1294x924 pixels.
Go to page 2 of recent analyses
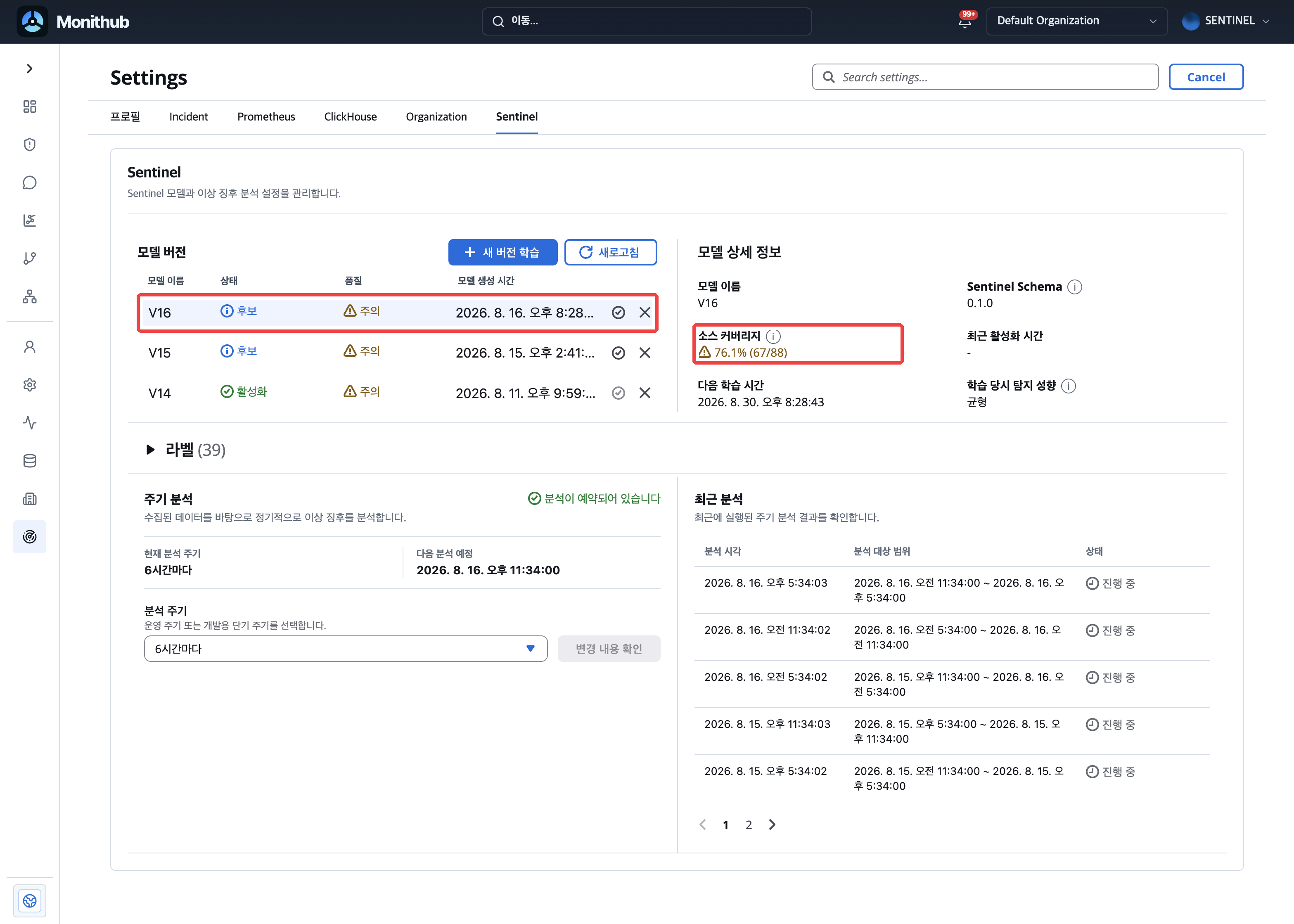pyautogui.click(x=749, y=825)
